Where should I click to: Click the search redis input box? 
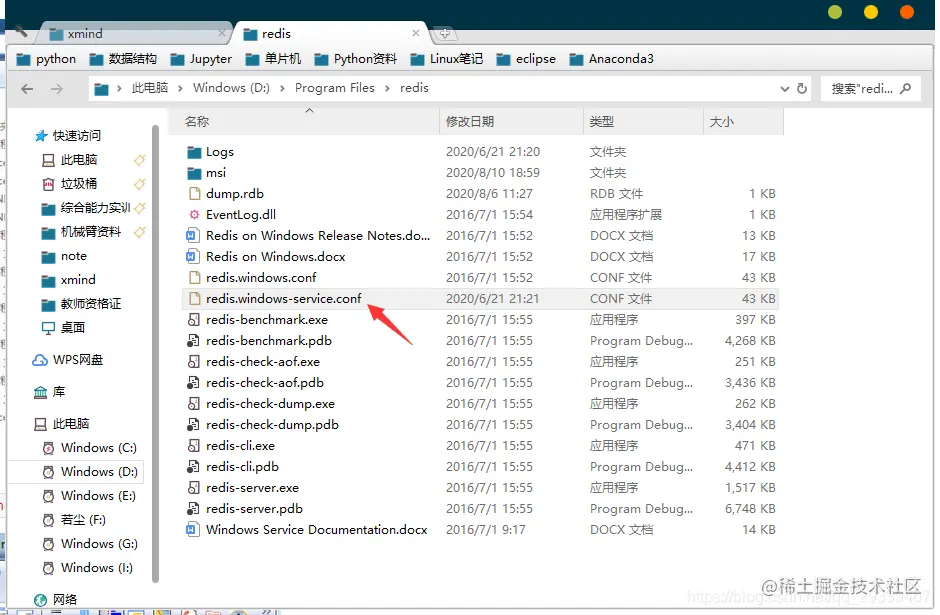[x=870, y=89]
